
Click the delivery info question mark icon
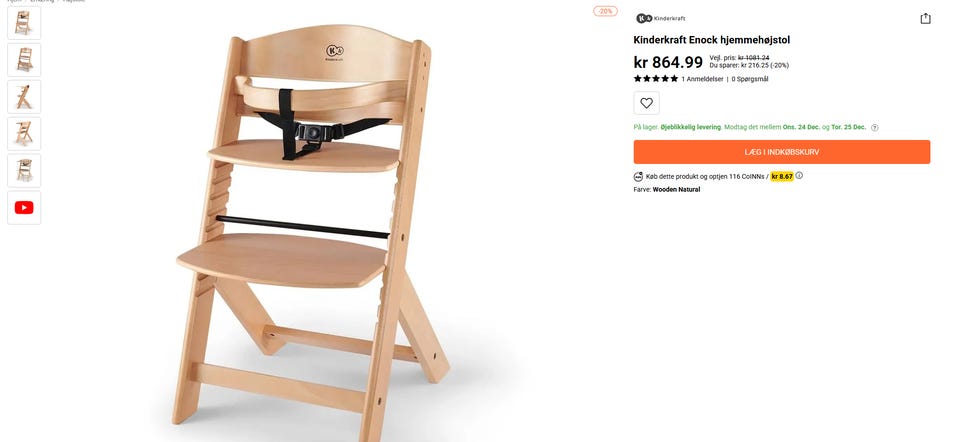click(x=874, y=127)
